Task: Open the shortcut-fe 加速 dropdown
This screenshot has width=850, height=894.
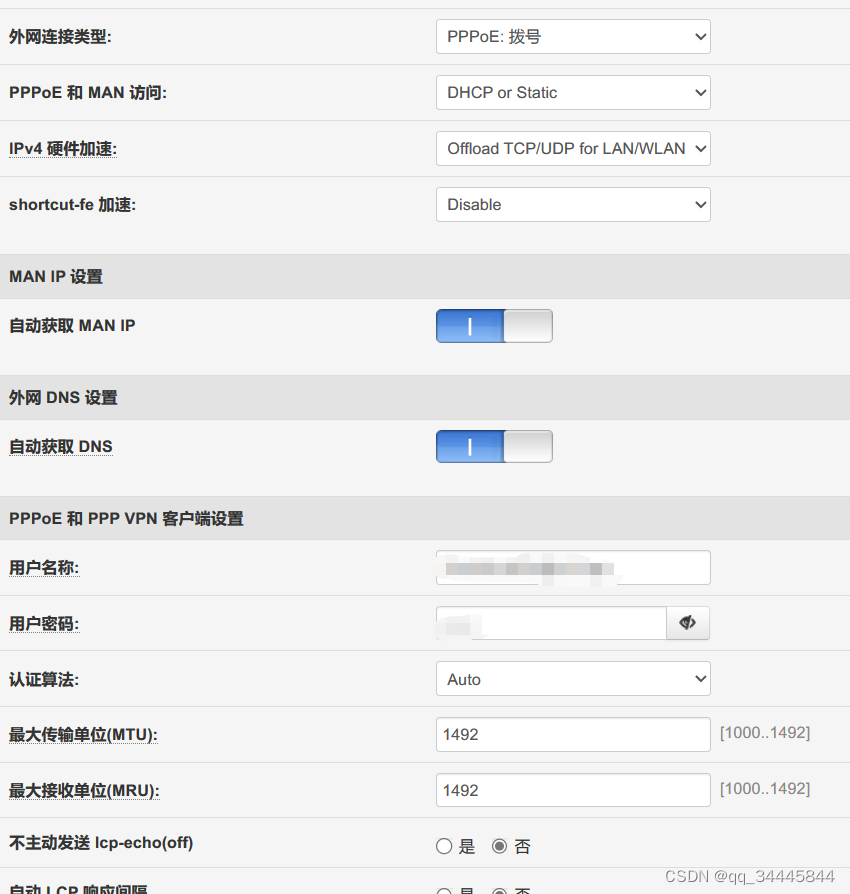Action: tap(573, 204)
